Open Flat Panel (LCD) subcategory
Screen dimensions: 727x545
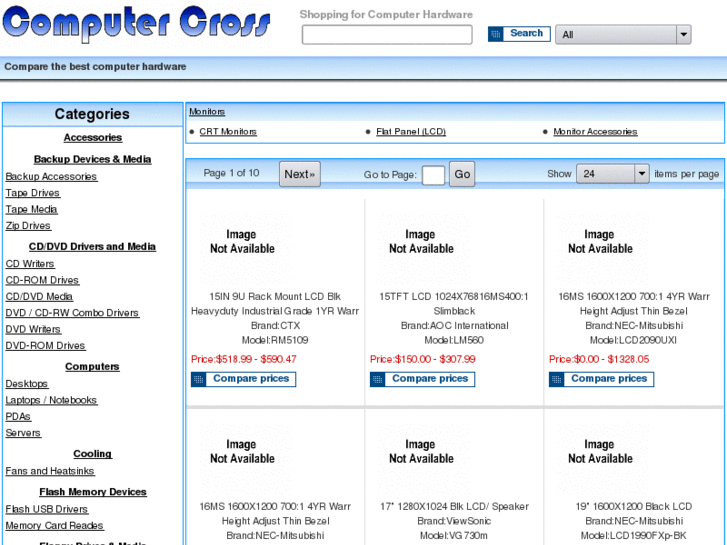click(411, 132)
